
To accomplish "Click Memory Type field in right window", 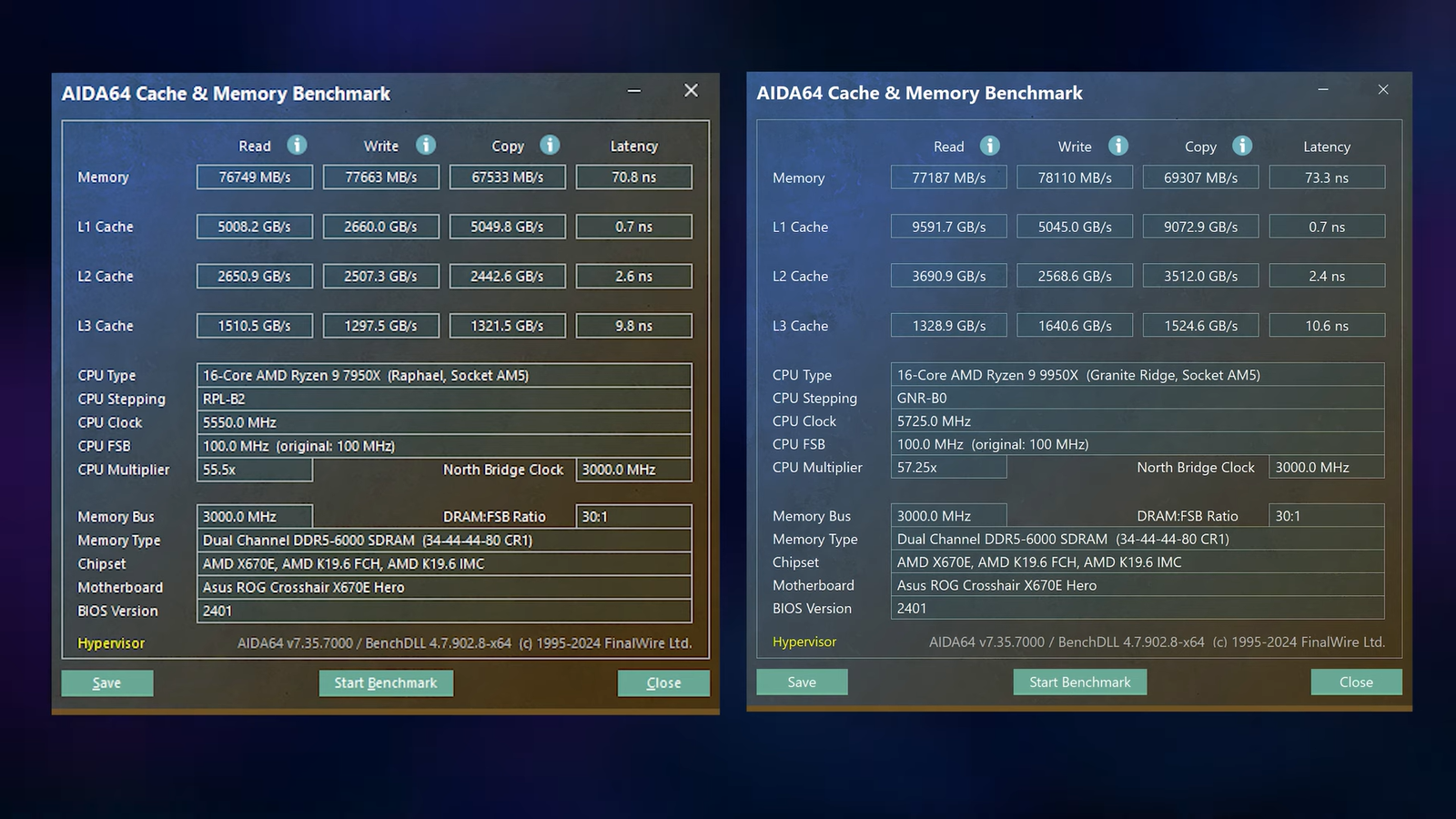I will tap(1137, 539).
